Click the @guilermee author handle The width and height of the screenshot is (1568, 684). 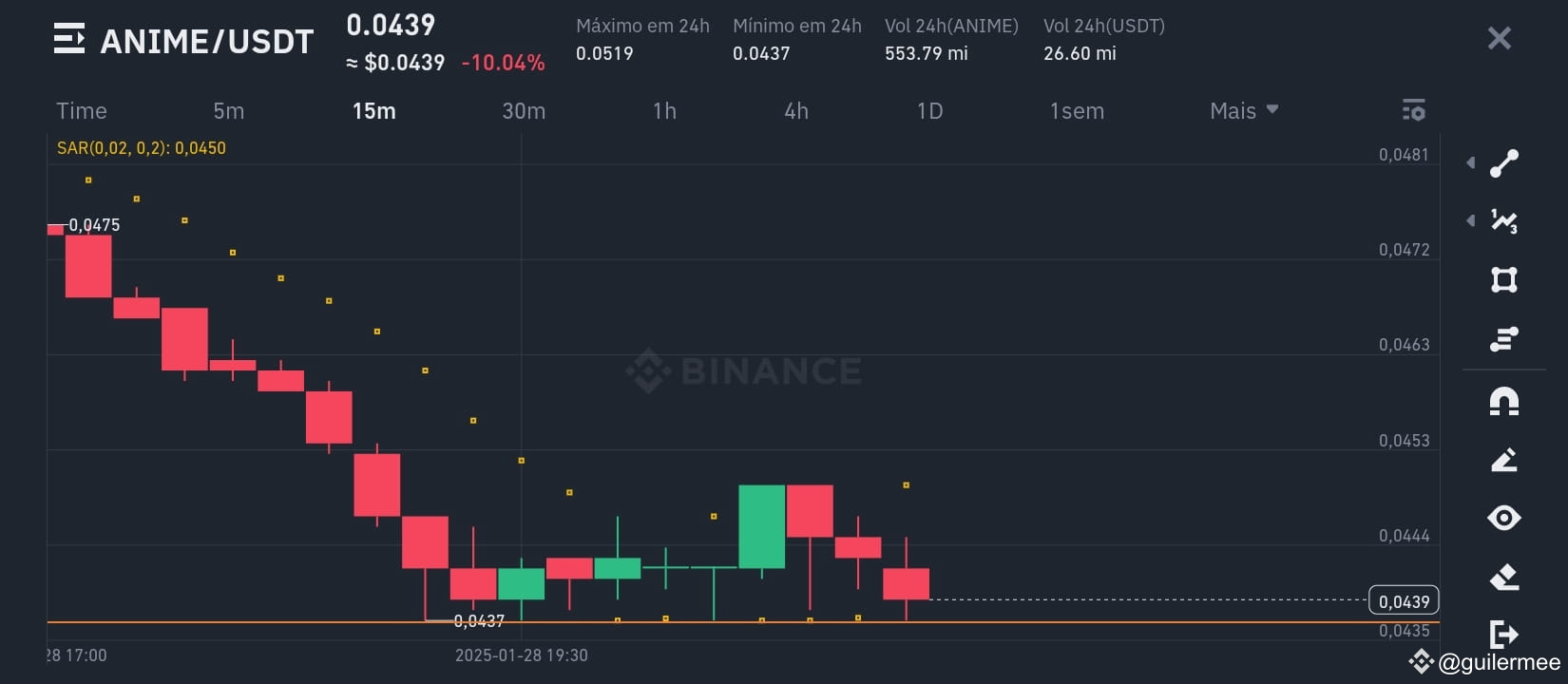click(x=1499, y=662)
